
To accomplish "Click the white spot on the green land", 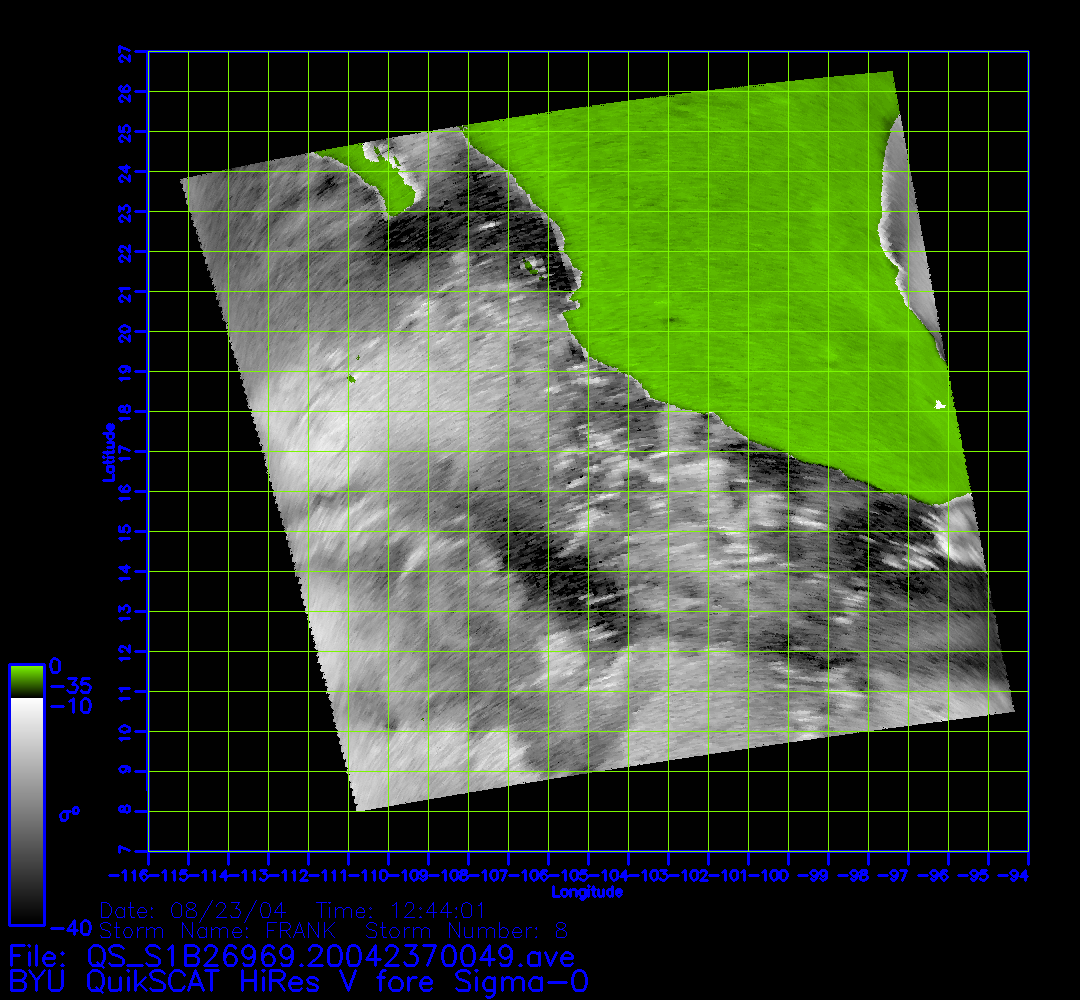I will click(x=939, y=404).
